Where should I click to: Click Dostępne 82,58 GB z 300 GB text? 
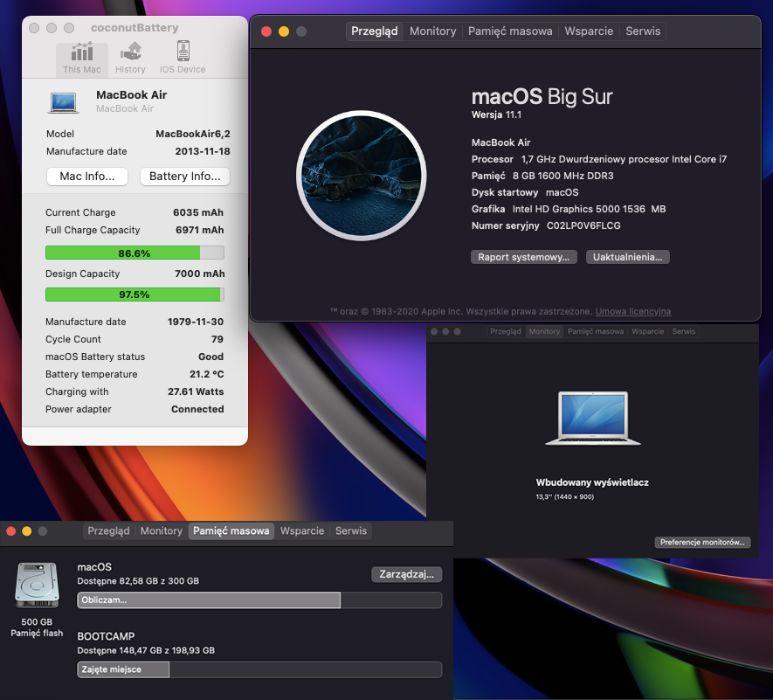(138, 581)
